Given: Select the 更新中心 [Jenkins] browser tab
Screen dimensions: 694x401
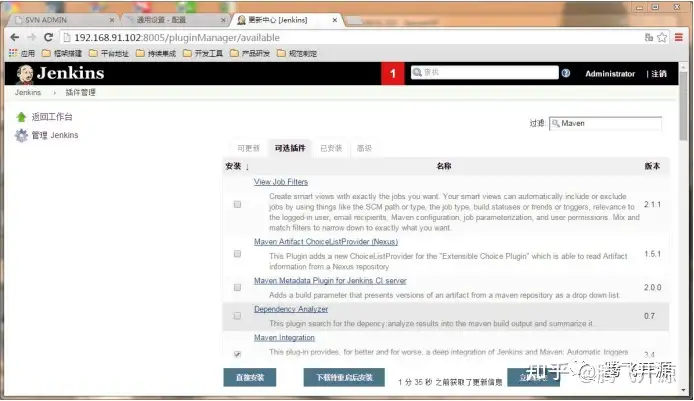Looking at the screenshot, I should (x=287, y=20).
